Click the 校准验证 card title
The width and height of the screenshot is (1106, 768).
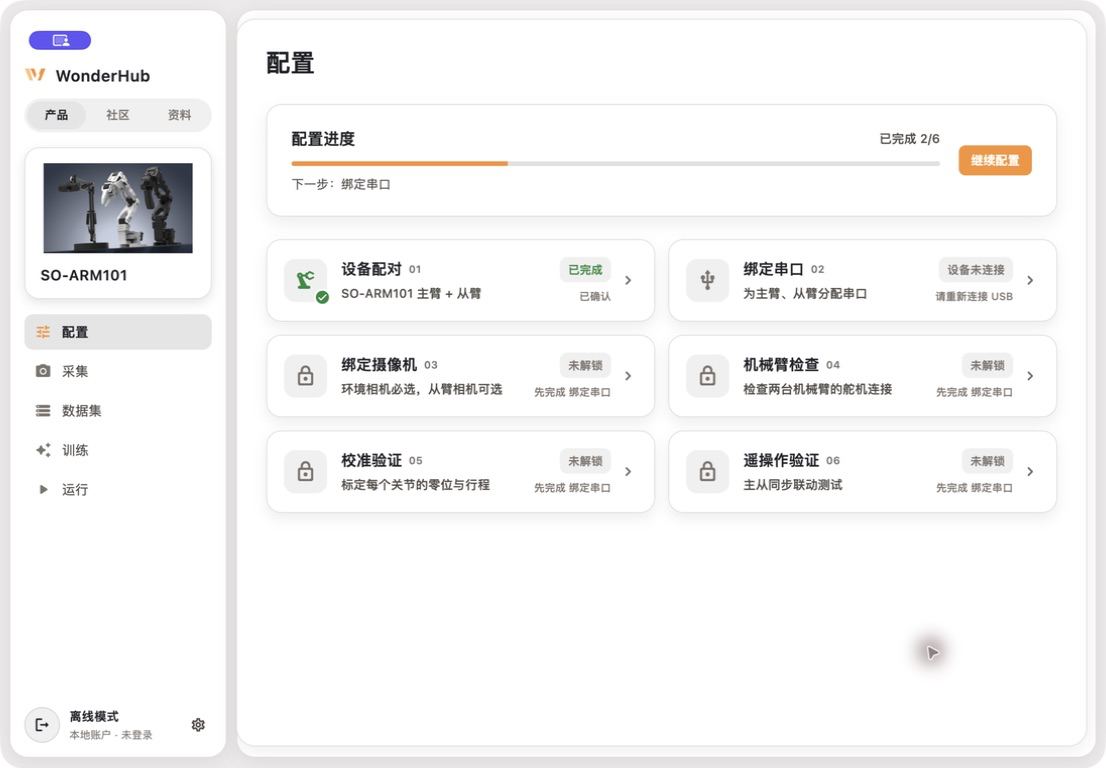[371, 460]
